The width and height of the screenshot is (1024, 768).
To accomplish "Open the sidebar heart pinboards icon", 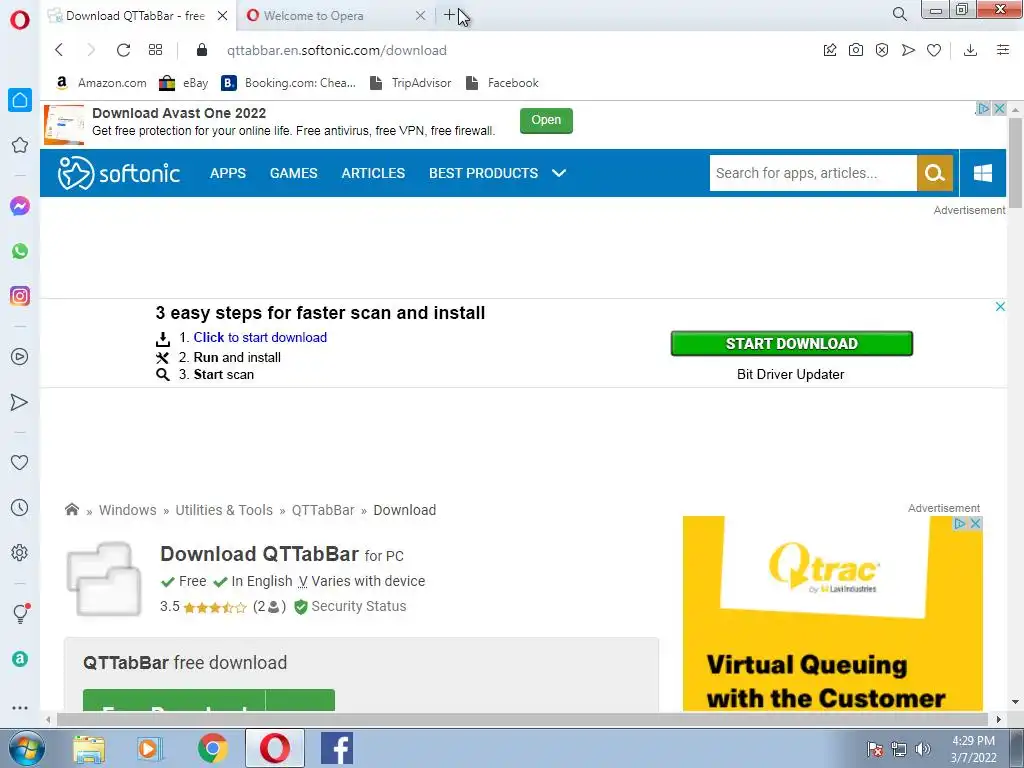I will pos(20,462).
